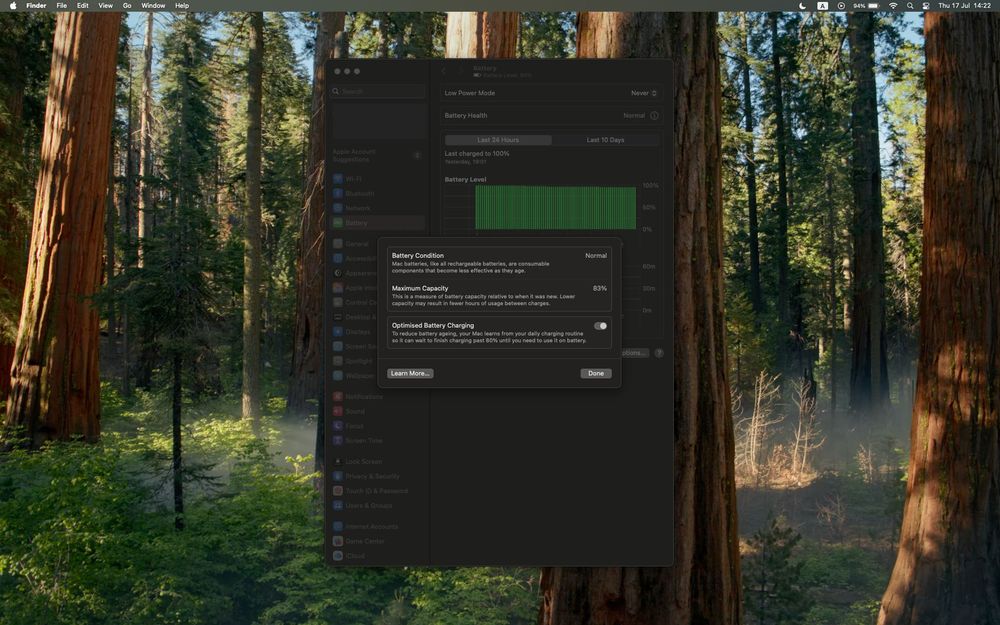
Task: Open Internet Accounts in the sidebar
Action: [378, 527]
